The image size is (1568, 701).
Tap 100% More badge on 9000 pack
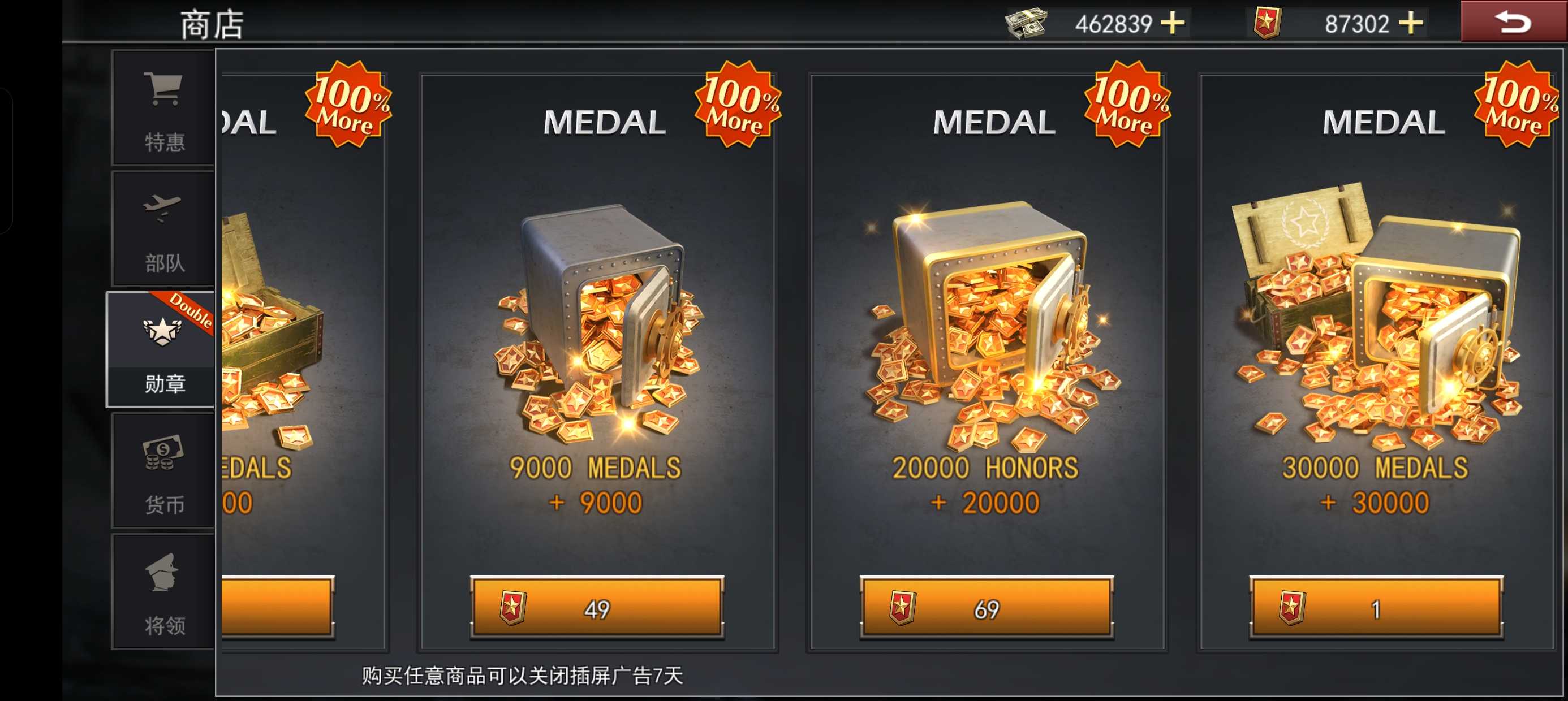point(738,103)
